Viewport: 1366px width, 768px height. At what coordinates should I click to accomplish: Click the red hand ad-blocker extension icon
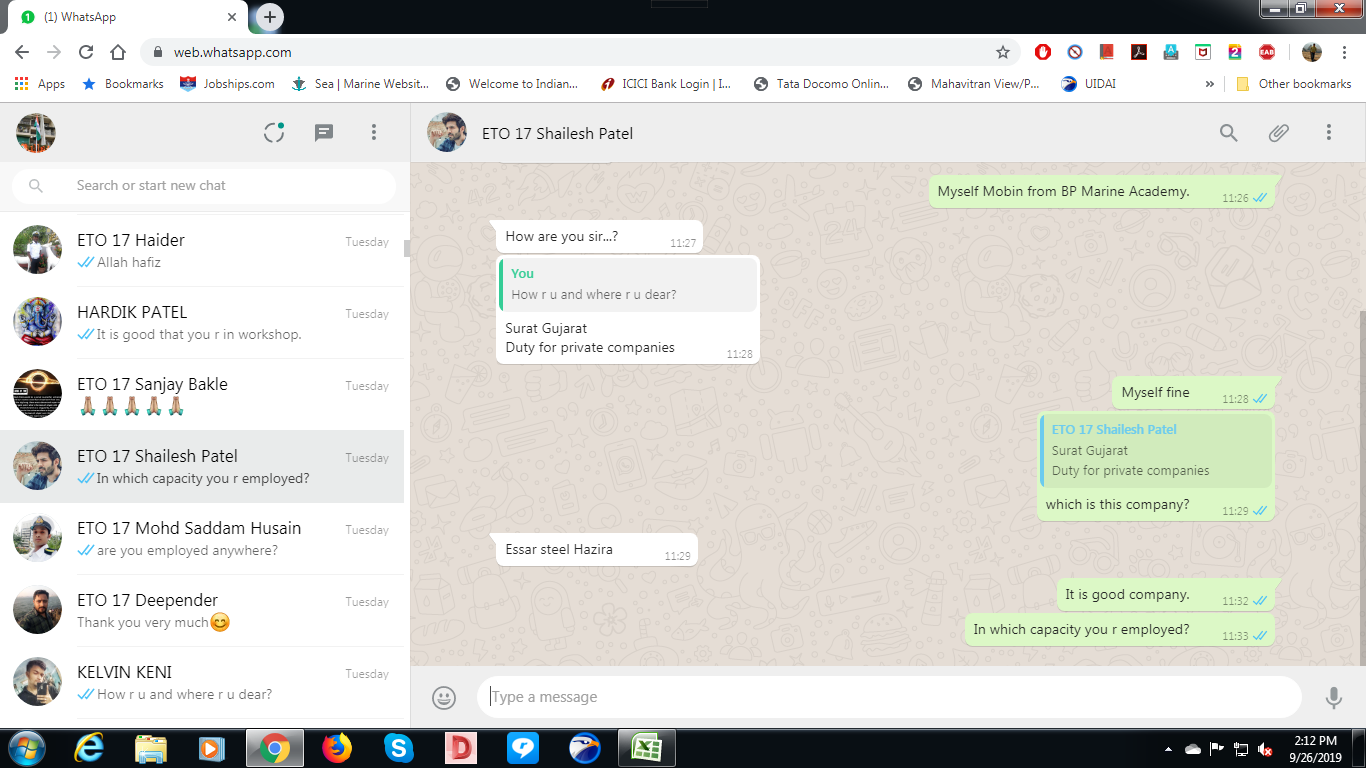tap(1043, 52)
